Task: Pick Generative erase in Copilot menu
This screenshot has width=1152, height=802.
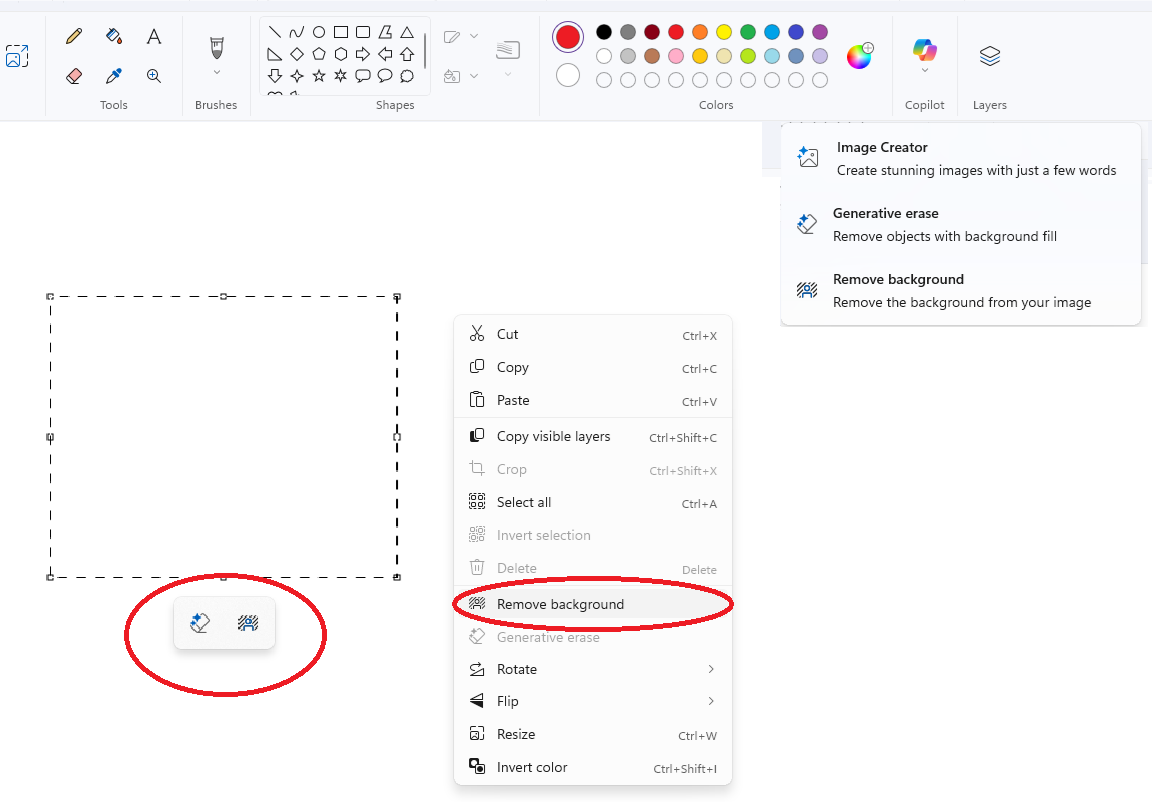Action: [961, 225]
